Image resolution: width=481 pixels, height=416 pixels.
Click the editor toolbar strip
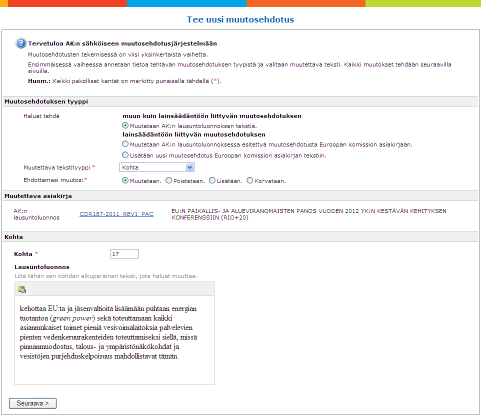coord(114,289)
